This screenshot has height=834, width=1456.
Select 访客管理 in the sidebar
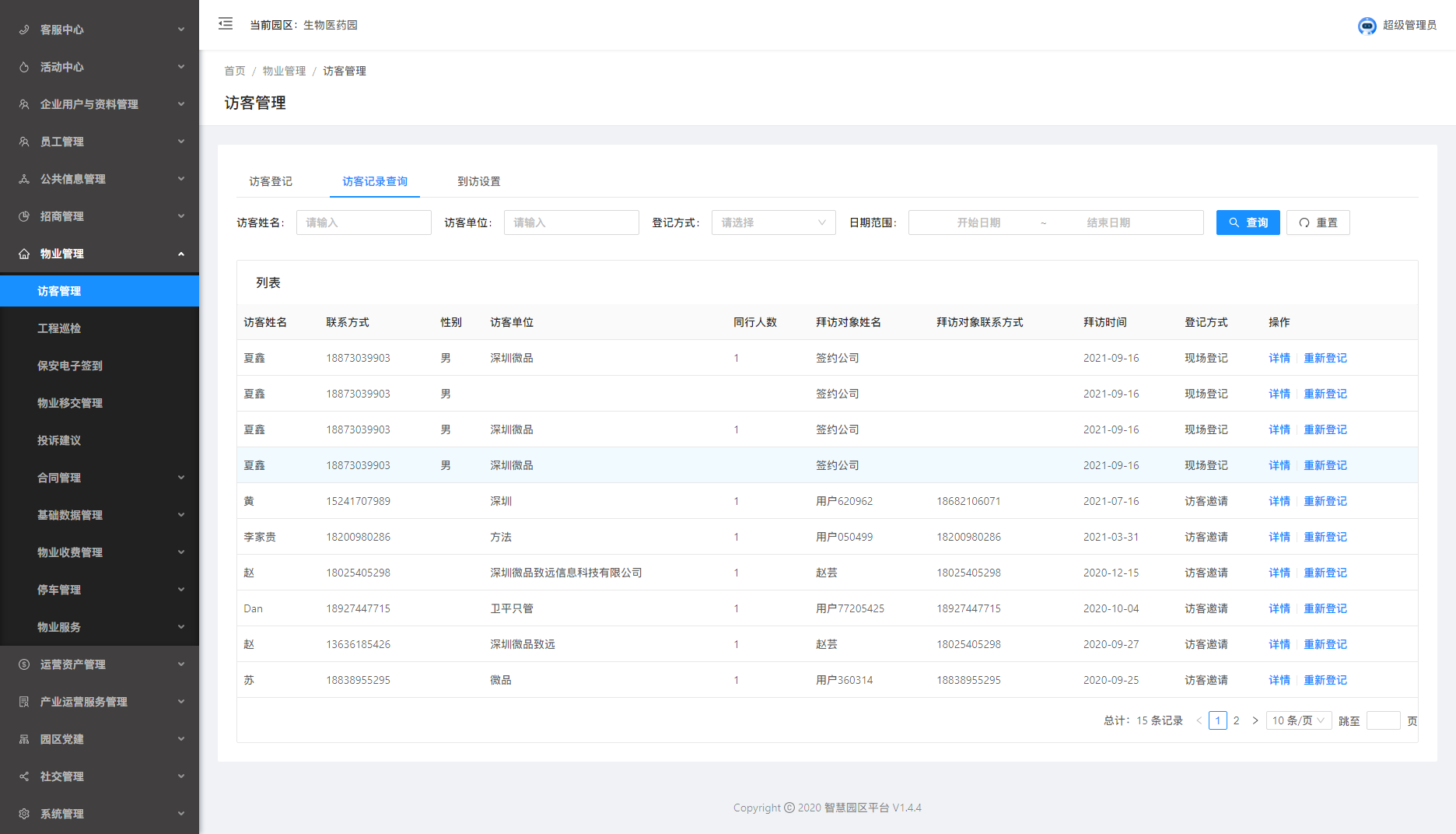click(100, 291)
